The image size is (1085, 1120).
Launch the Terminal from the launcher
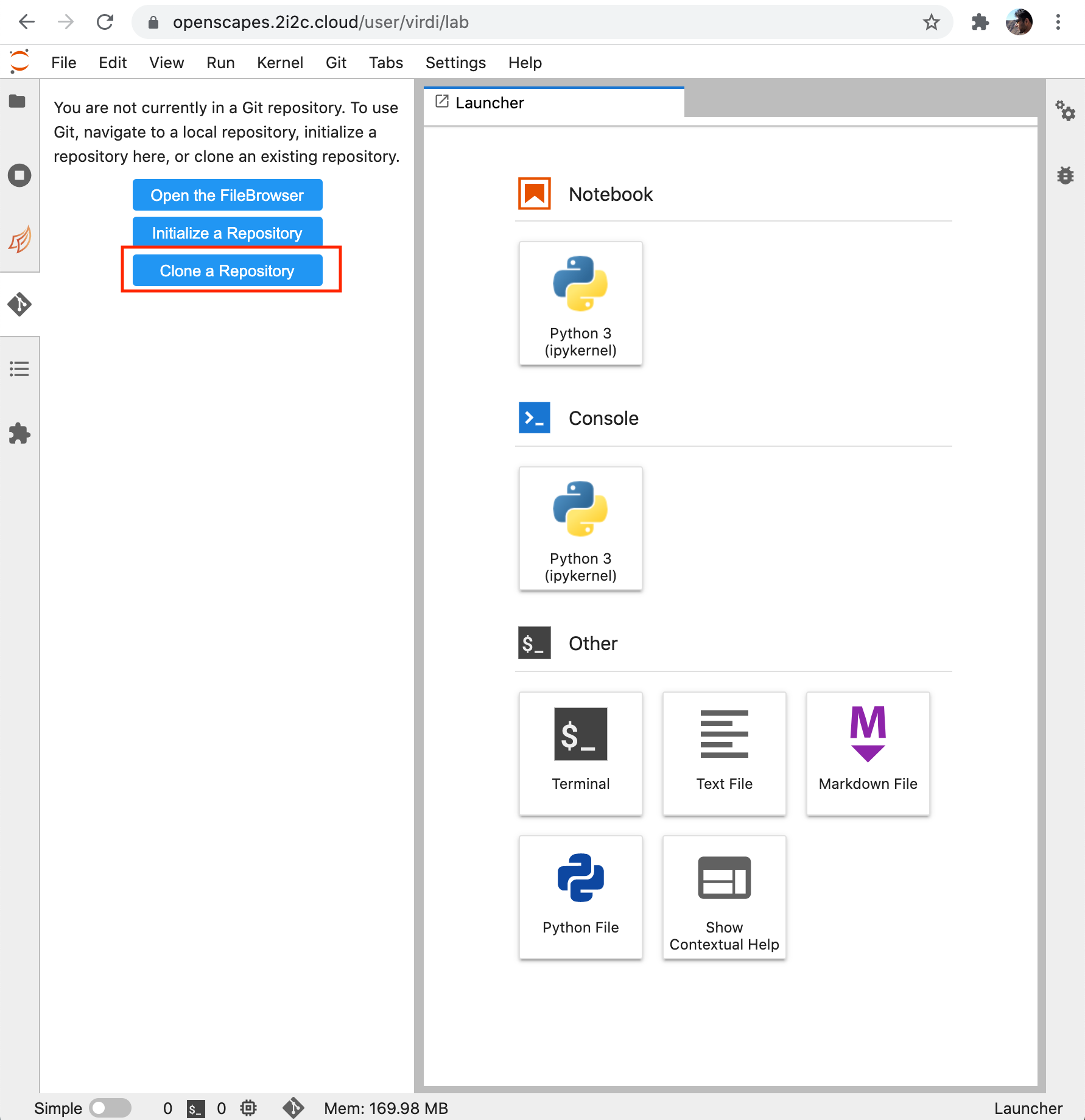pyautogui.click(x=580, y=752)
